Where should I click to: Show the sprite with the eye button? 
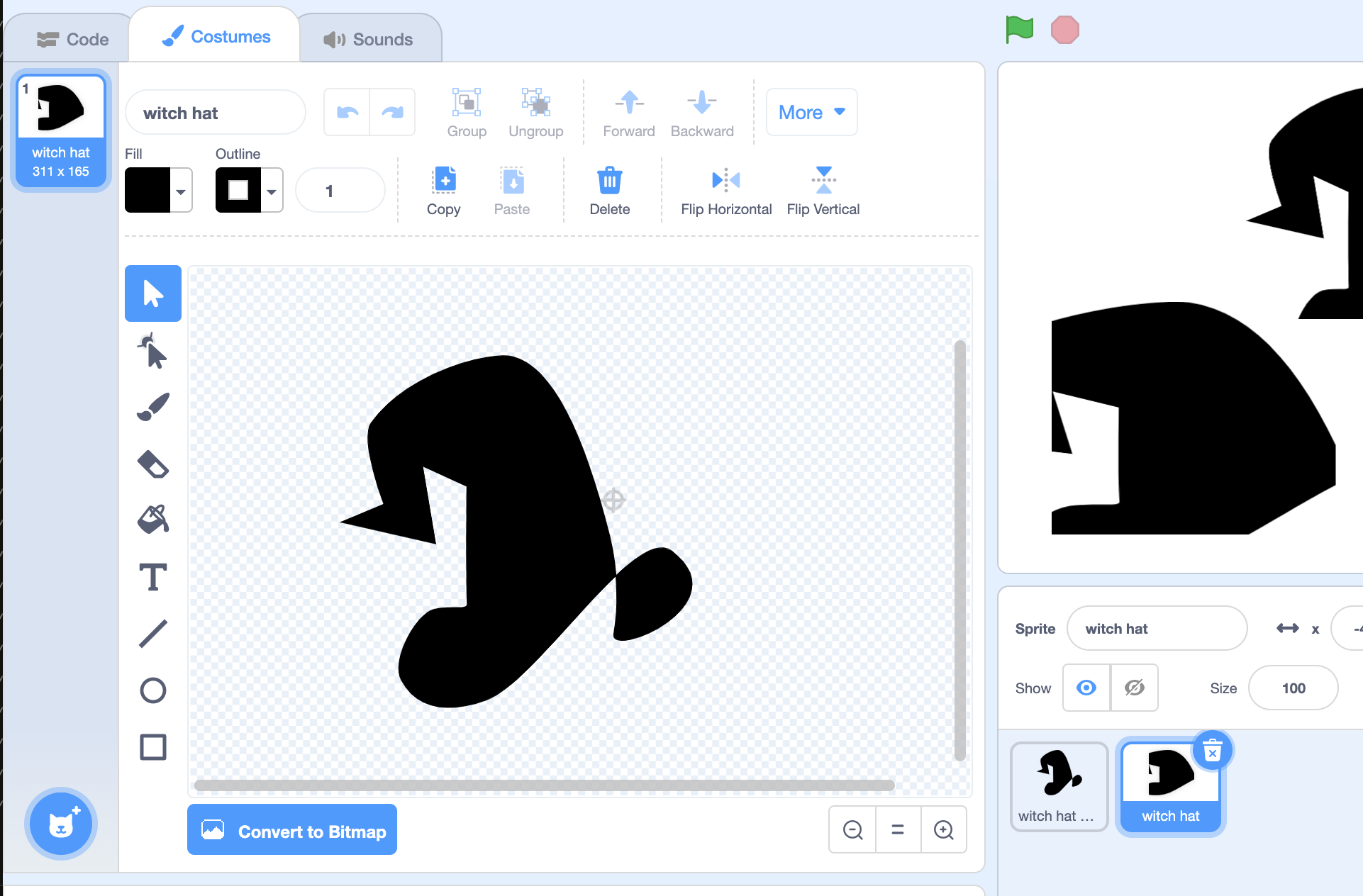pos(1086,688)
